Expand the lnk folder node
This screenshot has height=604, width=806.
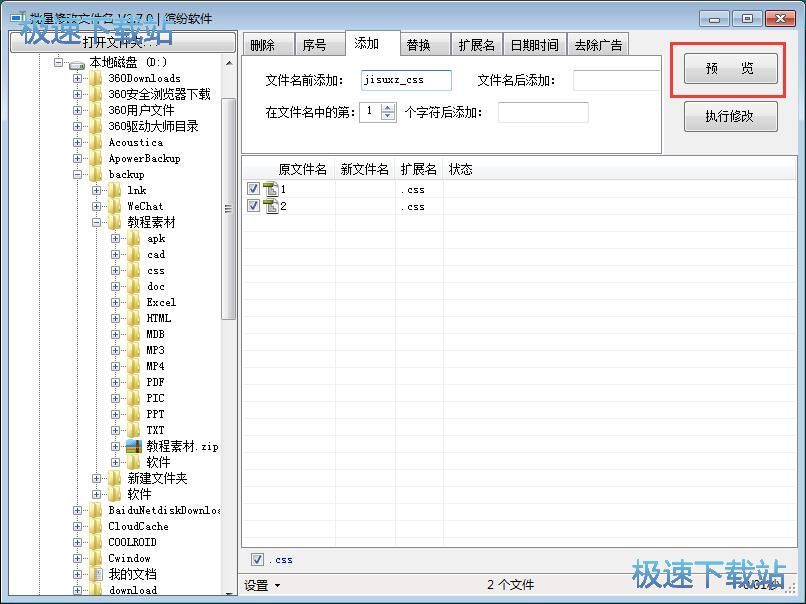click(x=96, y=190)
